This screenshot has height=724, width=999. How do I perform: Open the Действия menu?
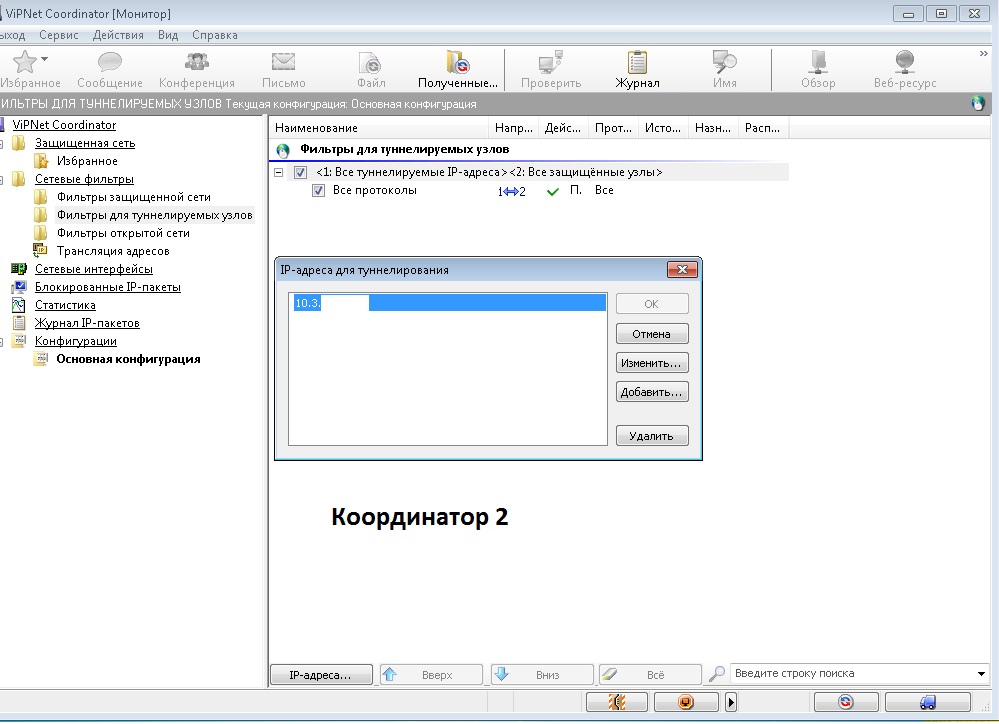[x=118, y=35]
